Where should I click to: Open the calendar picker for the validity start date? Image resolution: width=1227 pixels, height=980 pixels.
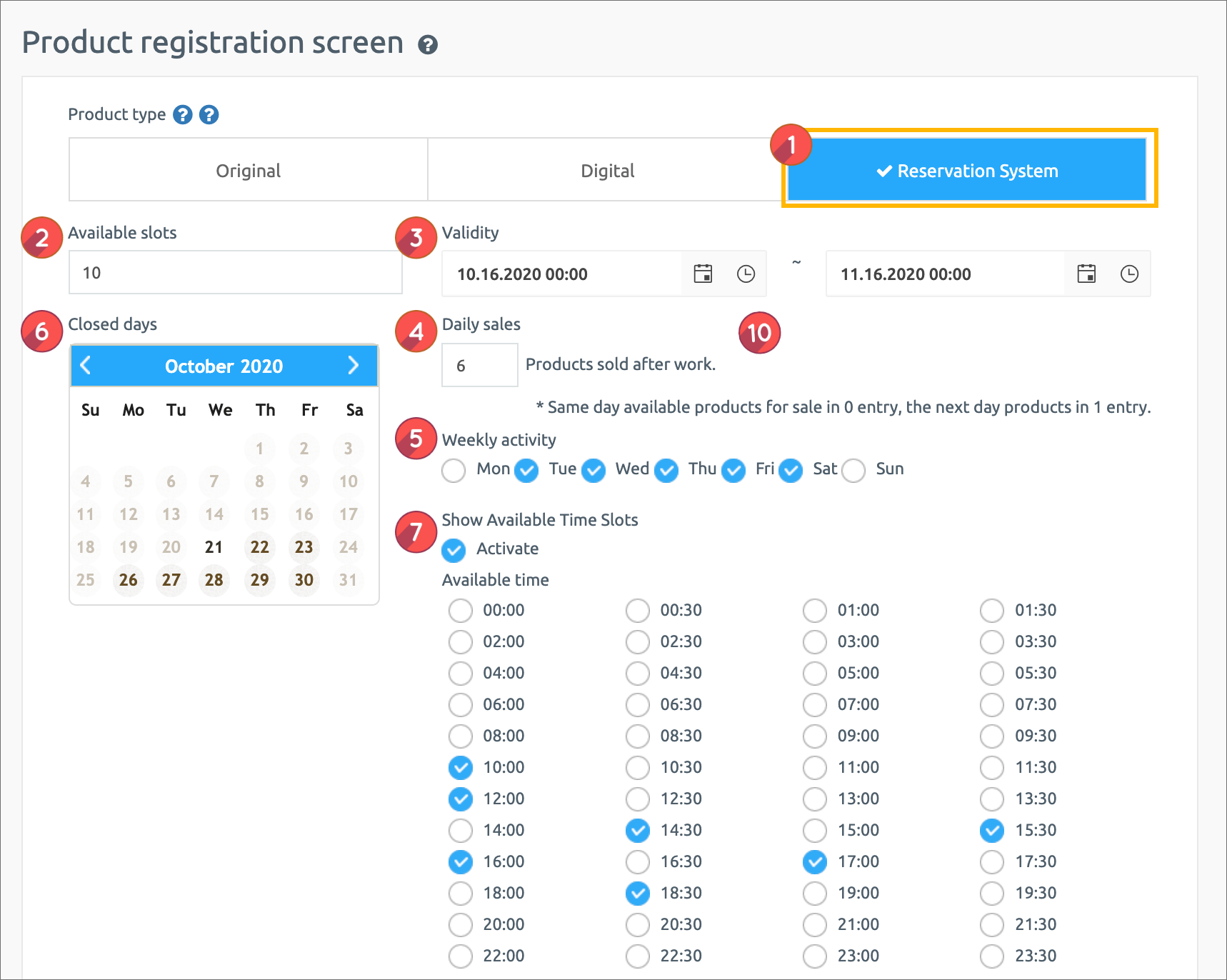703,274
